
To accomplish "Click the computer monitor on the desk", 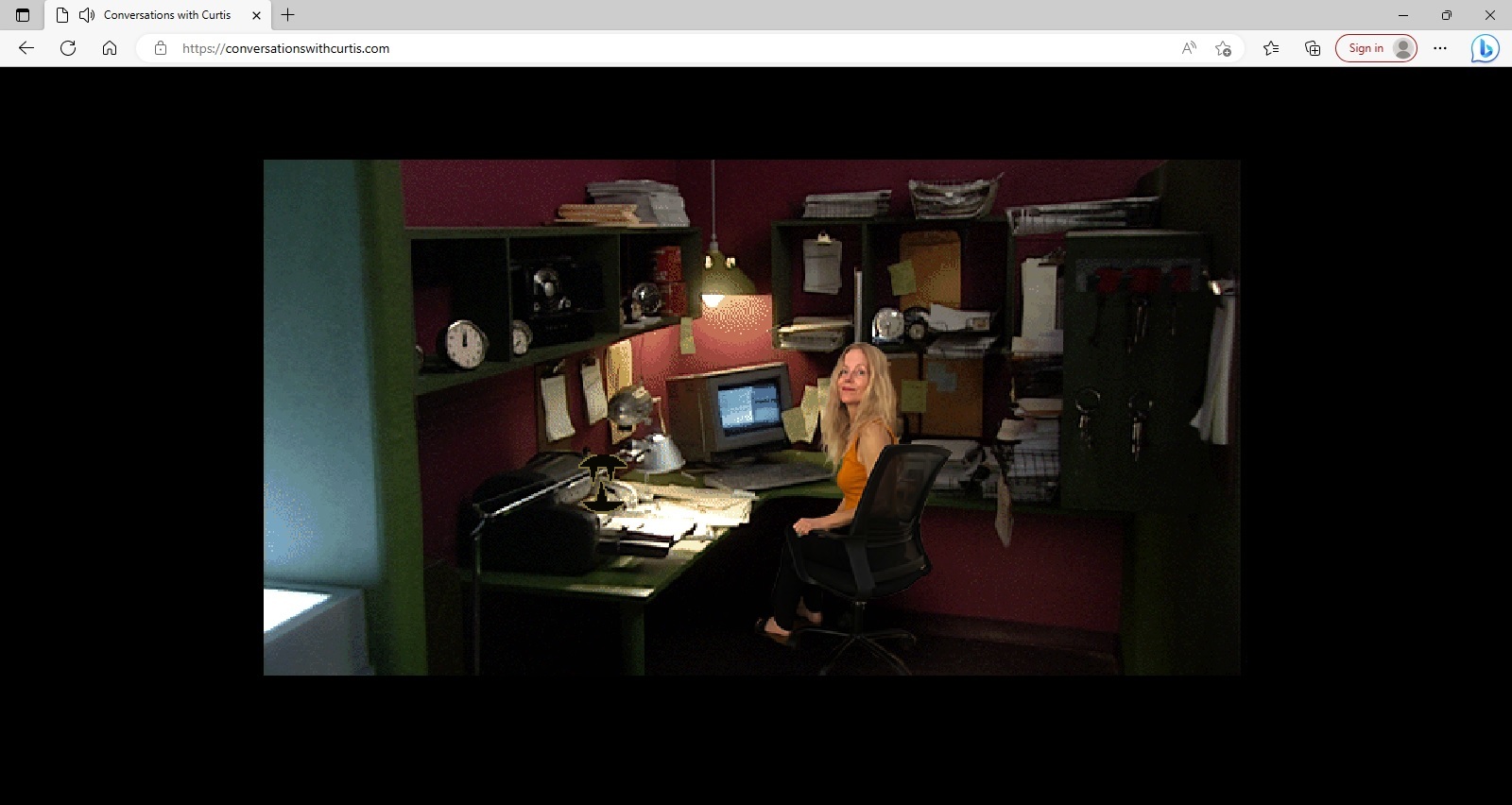I will click(747, 408).
